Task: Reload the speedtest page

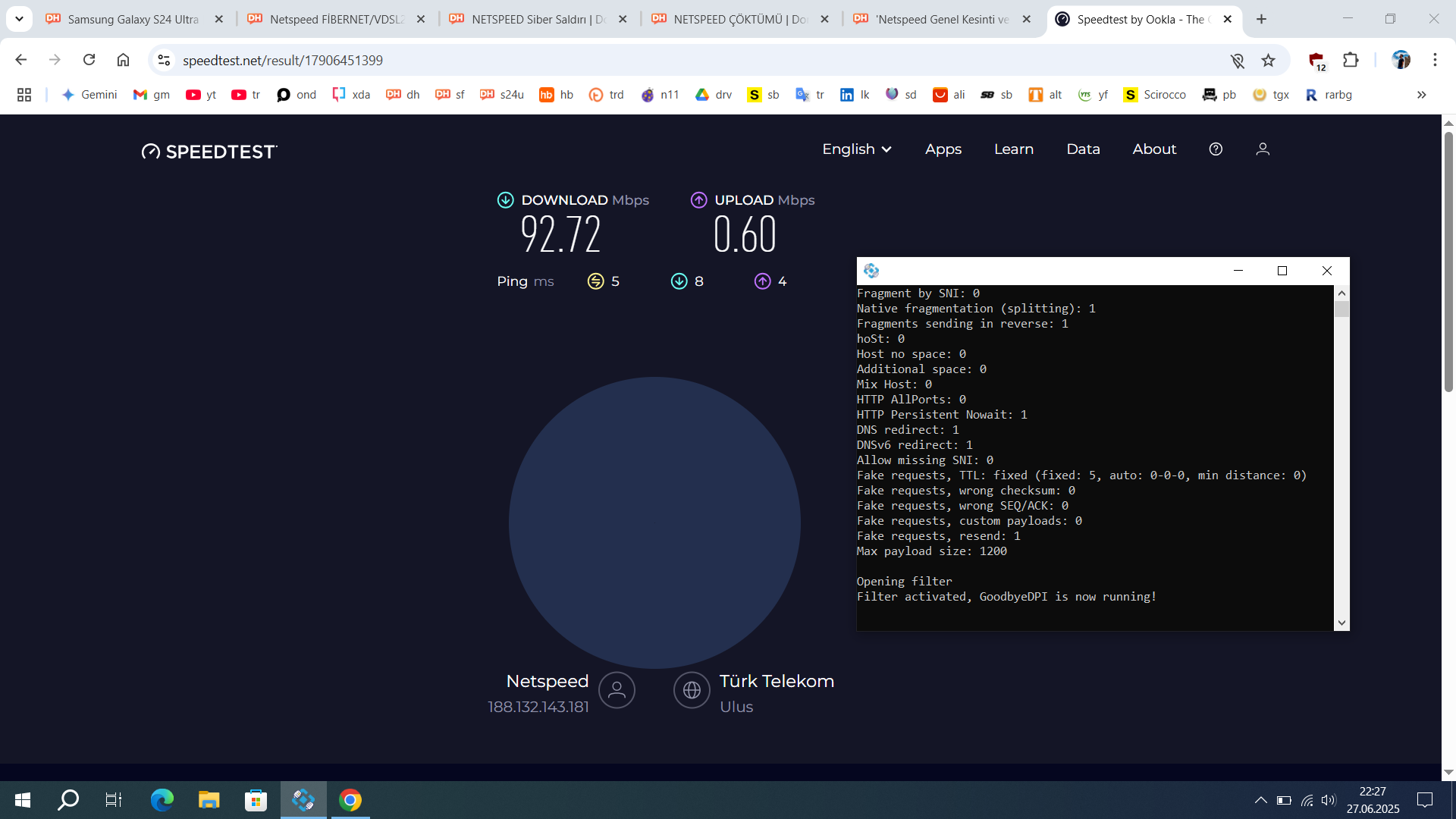Action: 89,60
